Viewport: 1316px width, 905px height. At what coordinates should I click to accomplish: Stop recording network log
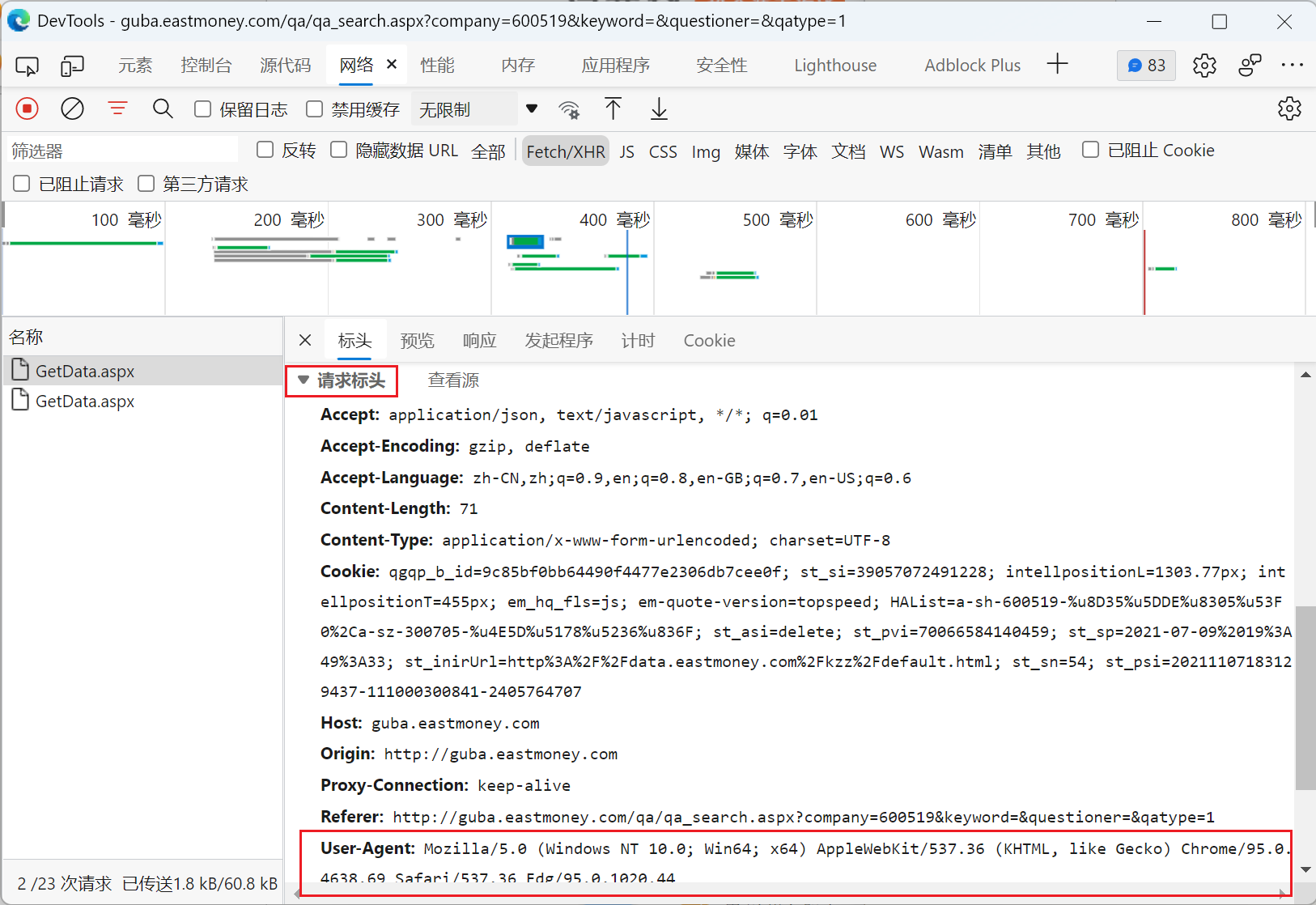28,108
